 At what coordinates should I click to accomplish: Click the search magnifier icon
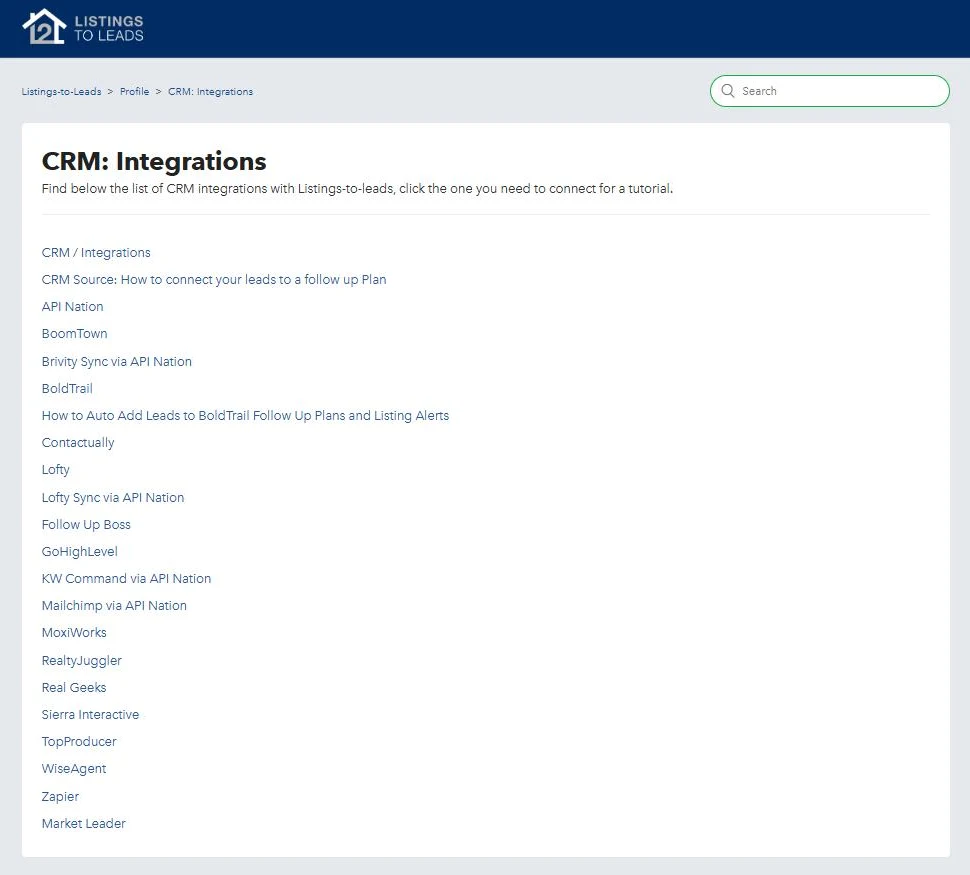click(x=728, y=91)
